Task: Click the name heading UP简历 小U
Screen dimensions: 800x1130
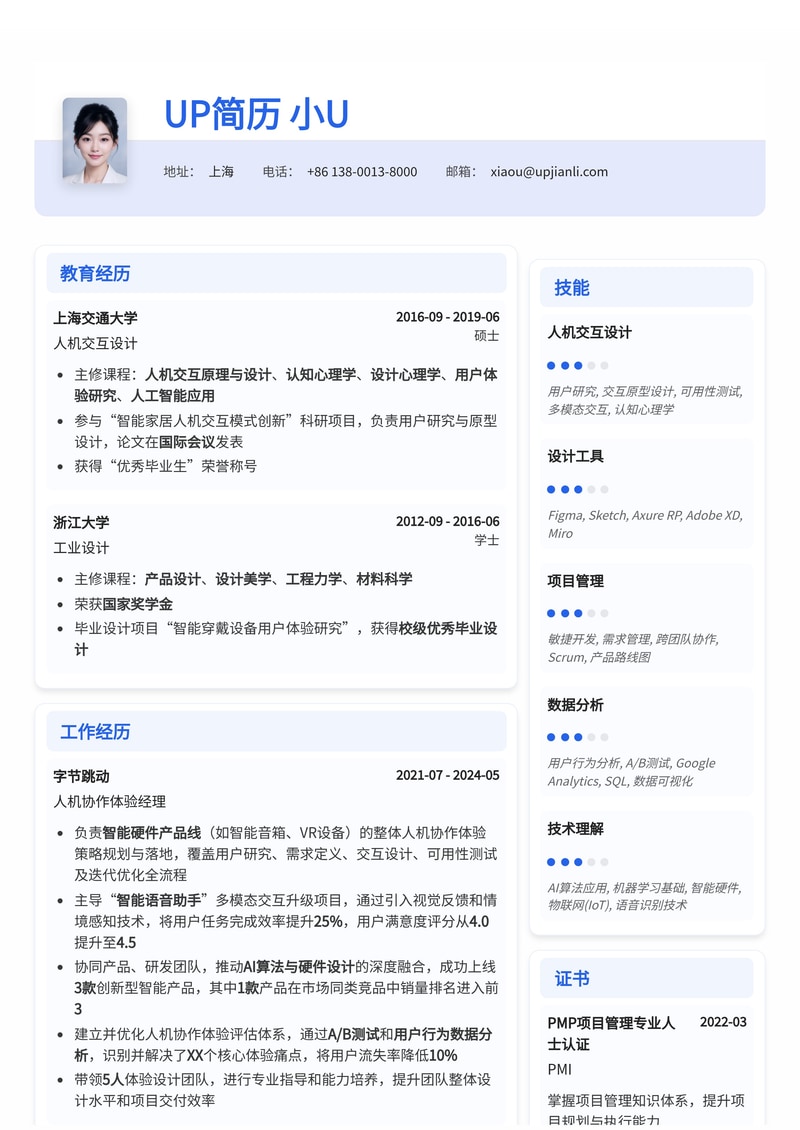Action: [256, 114]
